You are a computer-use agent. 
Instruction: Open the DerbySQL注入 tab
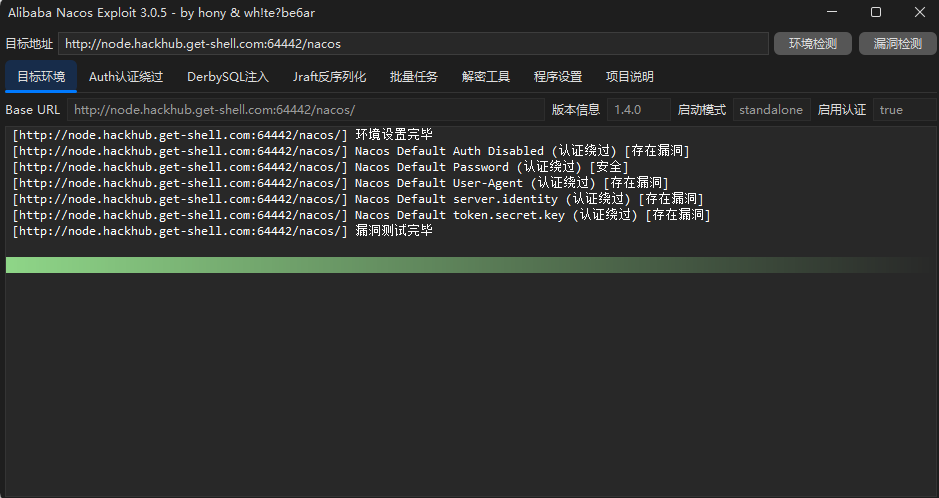pyautogui.click(x=228, y=77)
